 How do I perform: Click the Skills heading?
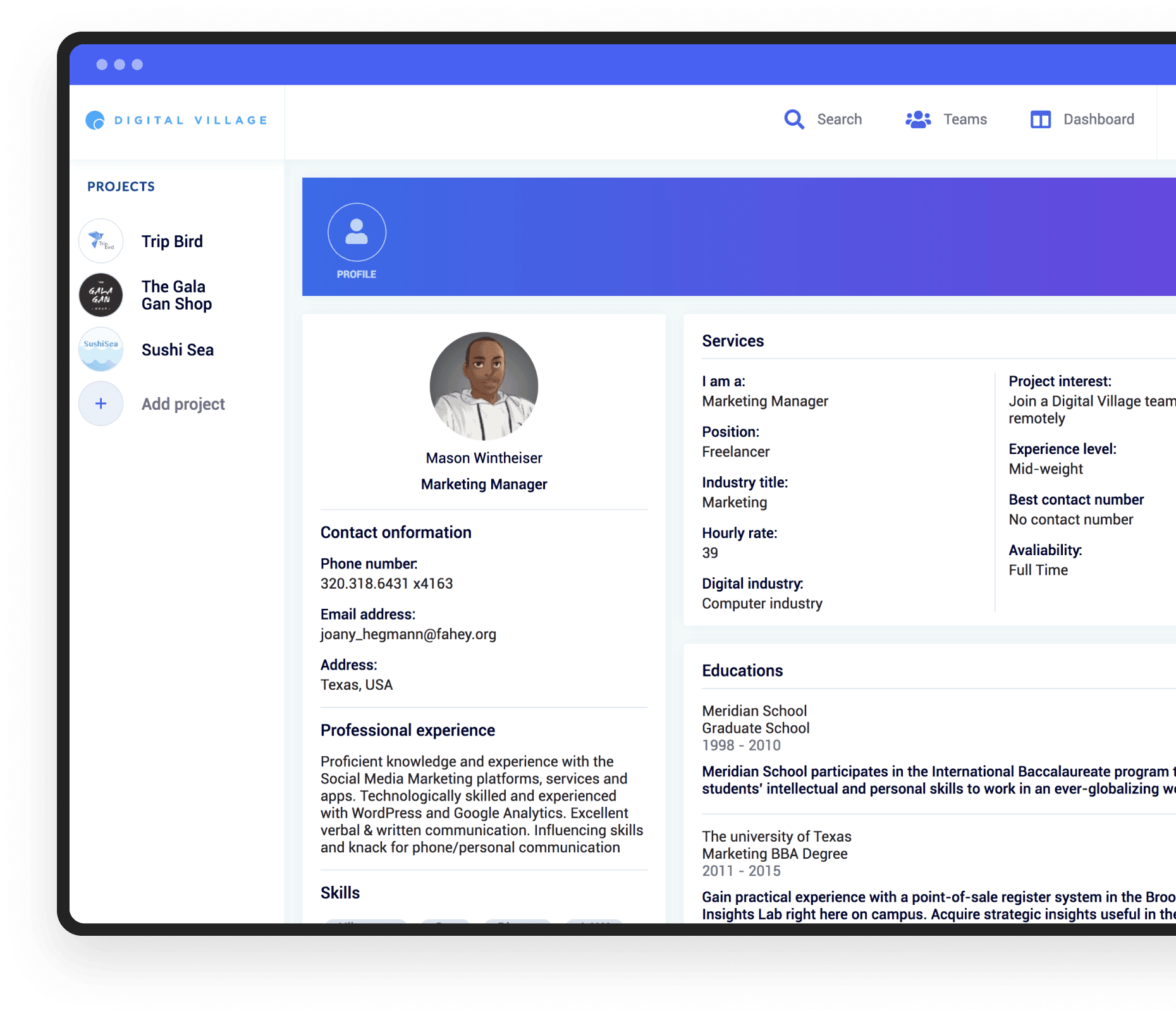[340, 893]
